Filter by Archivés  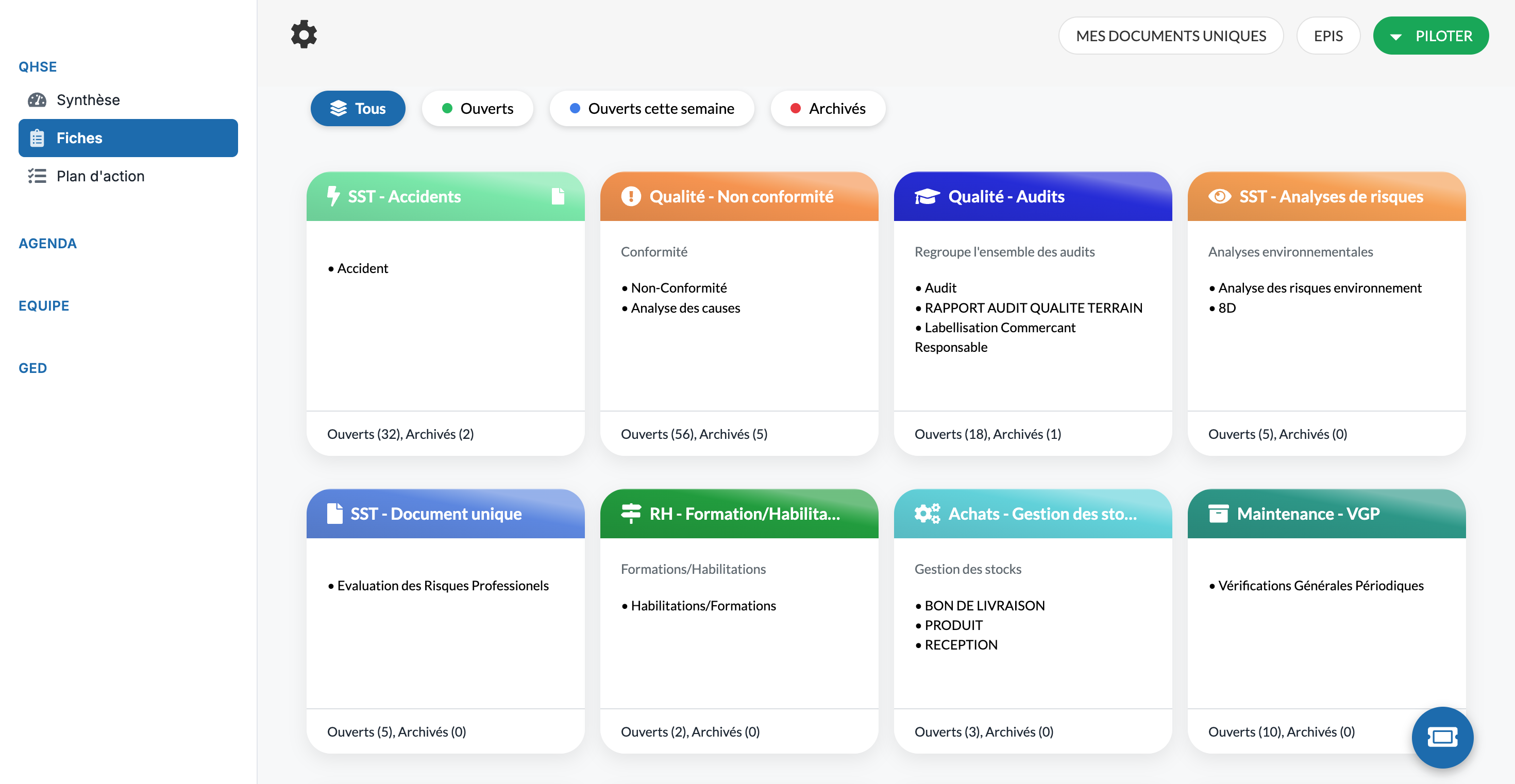(828, 109)
